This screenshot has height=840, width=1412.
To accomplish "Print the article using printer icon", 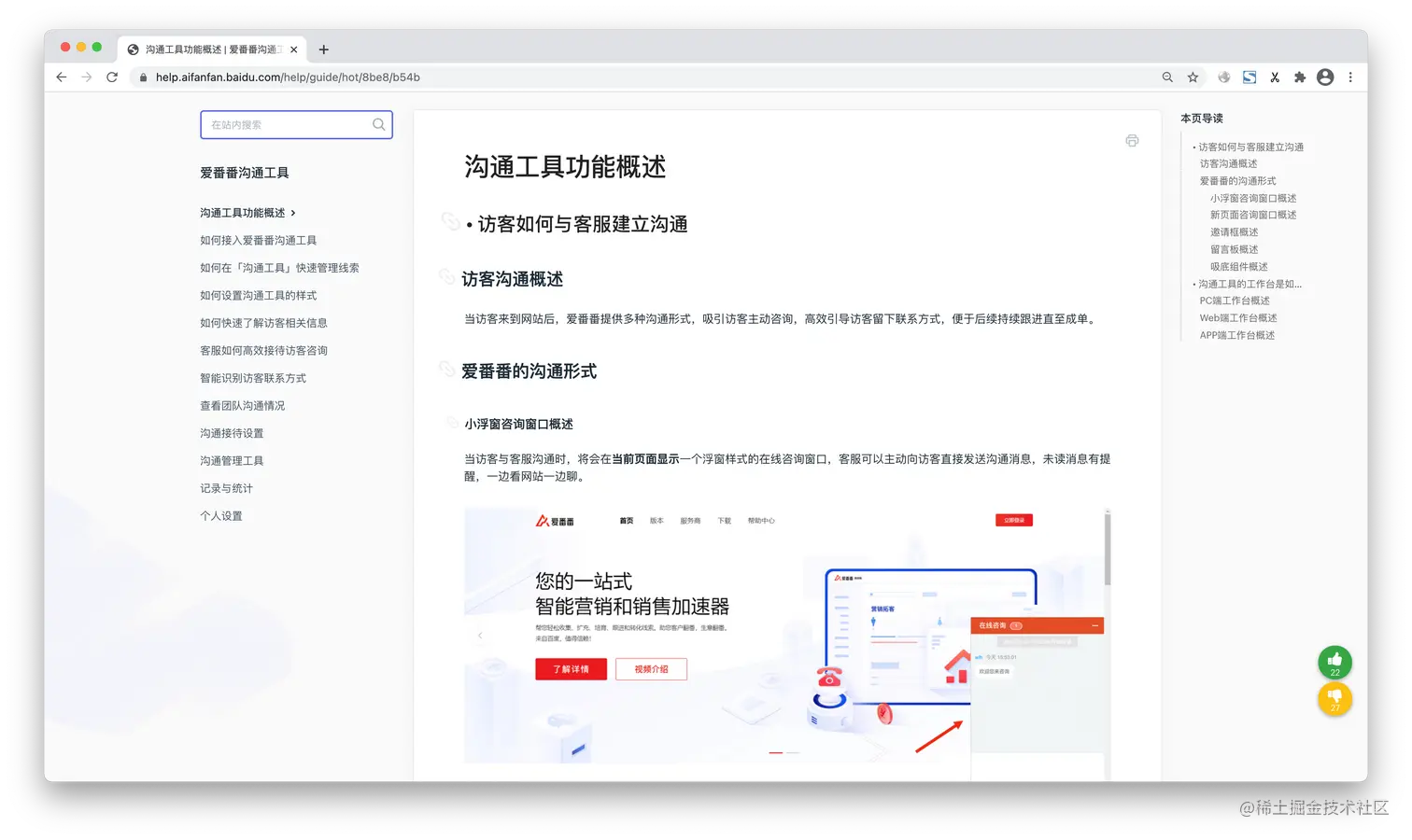I will click(1132, 141).
